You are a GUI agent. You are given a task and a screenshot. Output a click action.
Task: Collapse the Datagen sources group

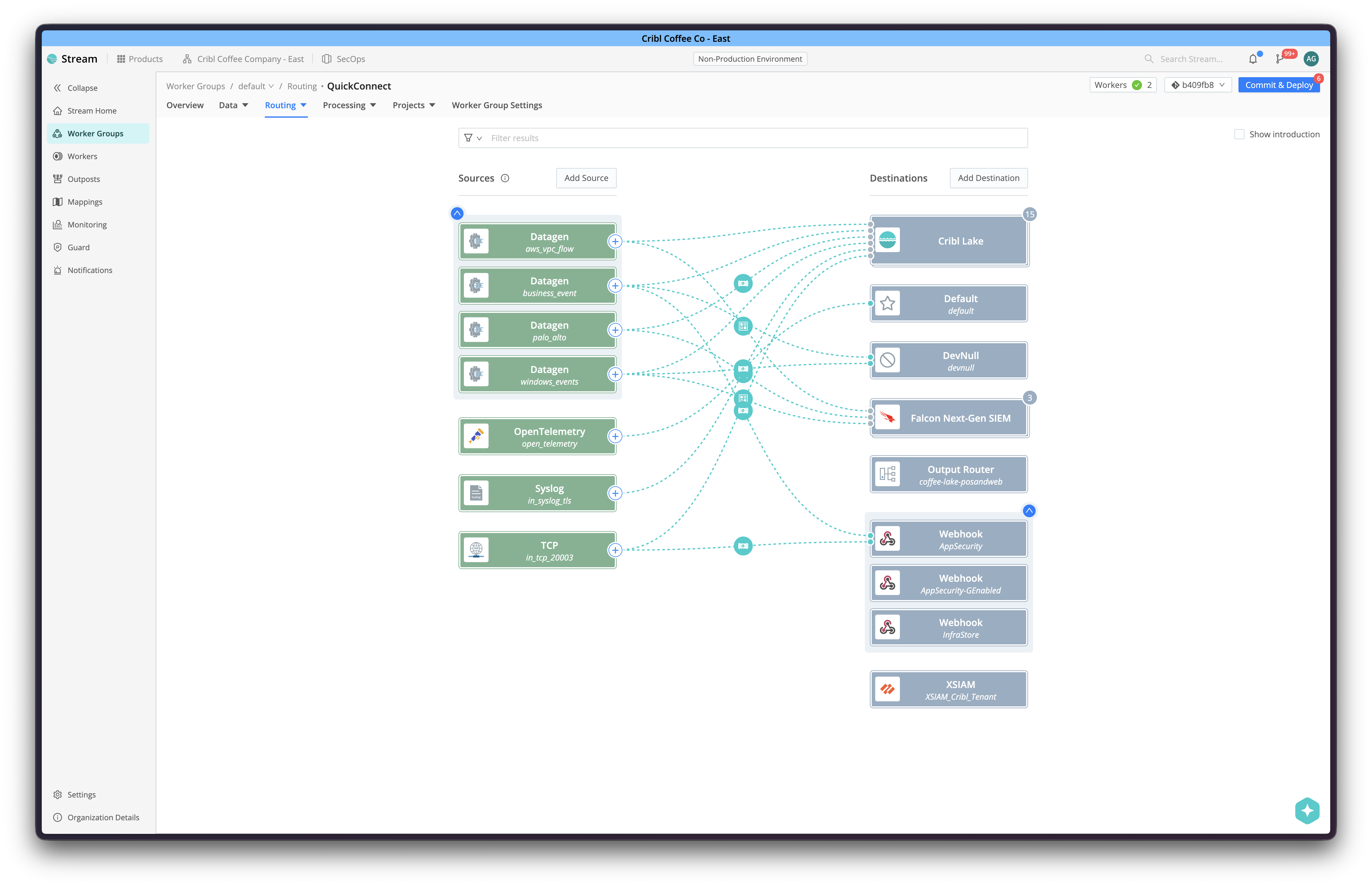[457, 213]
